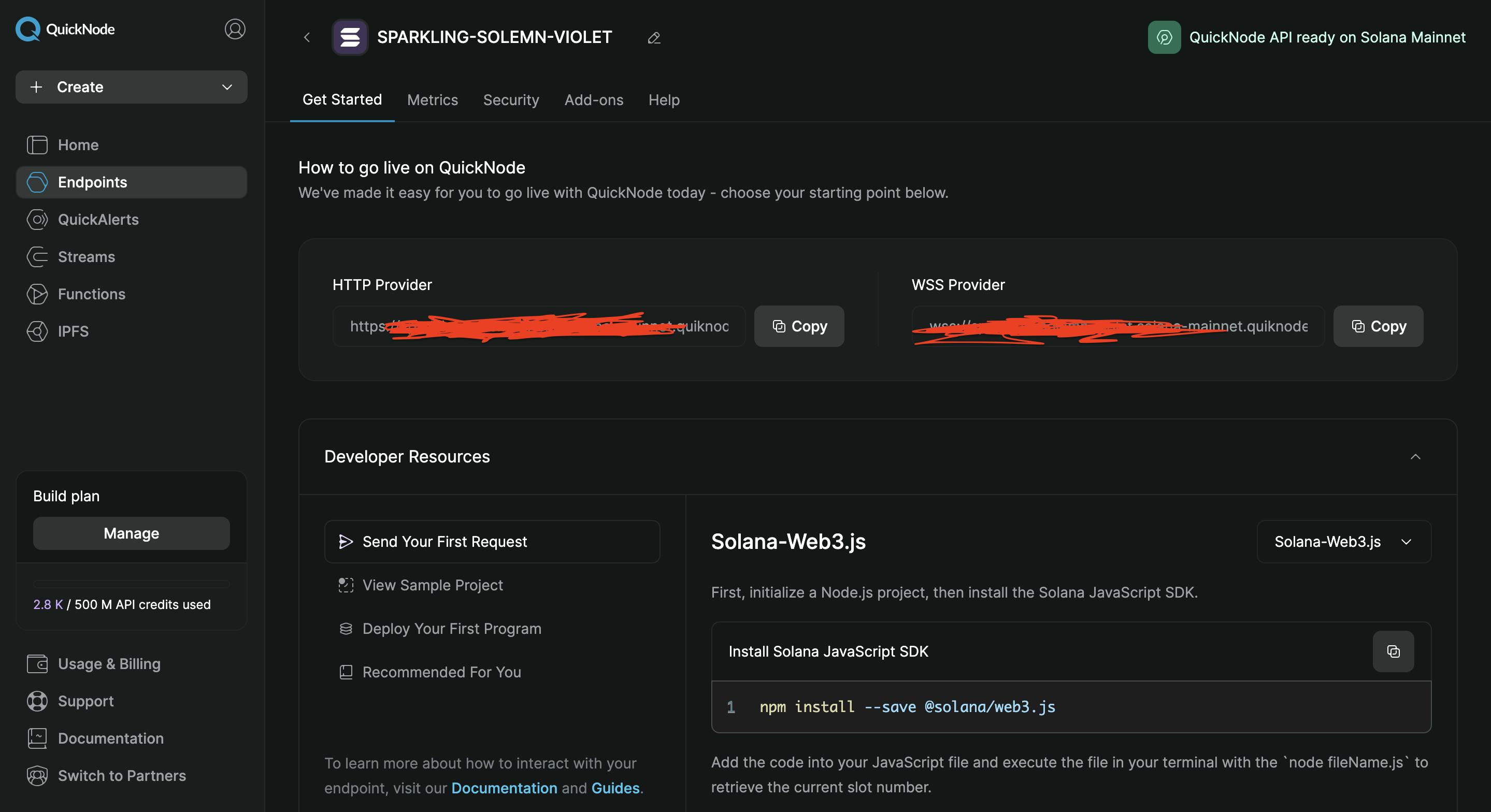Click the Support lifebuoy icon

coord(37,701)
